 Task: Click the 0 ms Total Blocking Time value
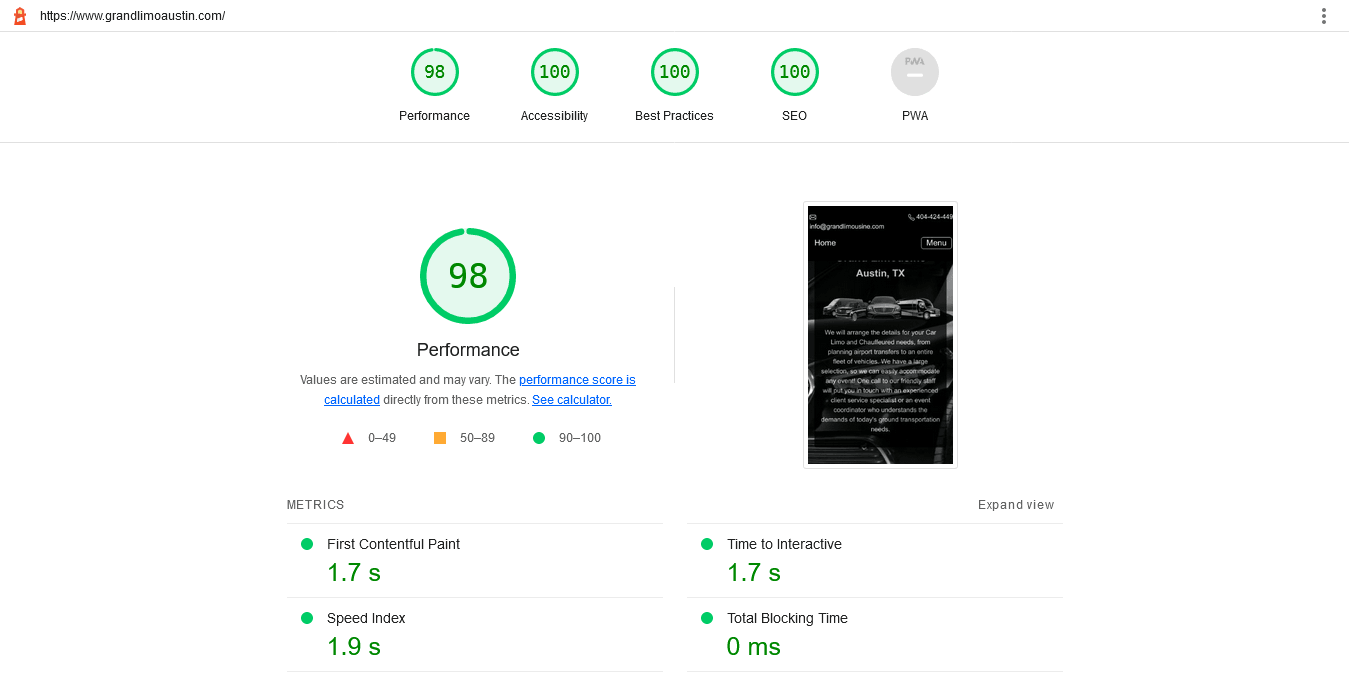(x=754, y=647)
